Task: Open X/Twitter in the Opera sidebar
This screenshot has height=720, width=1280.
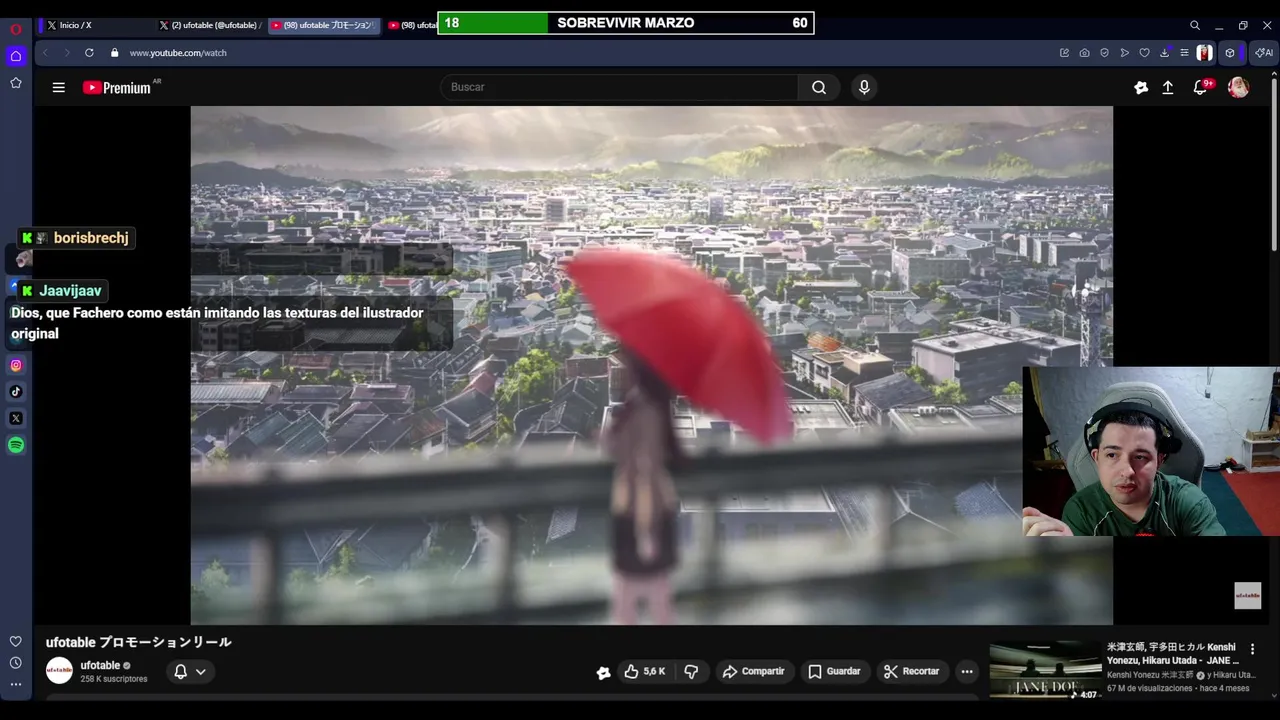Action: coord(15,418)
